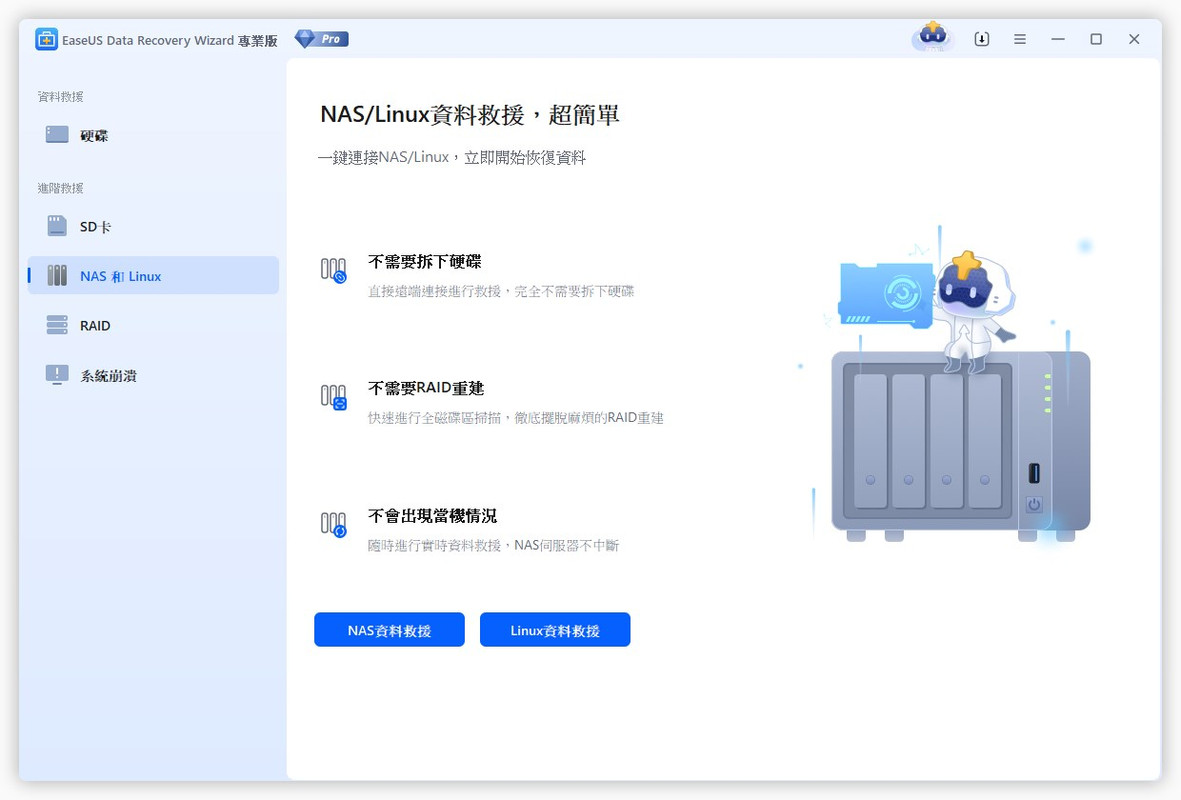Click the text 直接遠端連接進行救援，完全不需要拆下硬碟
Screen dimensions: 1181x800
click(x=501, y=292)
